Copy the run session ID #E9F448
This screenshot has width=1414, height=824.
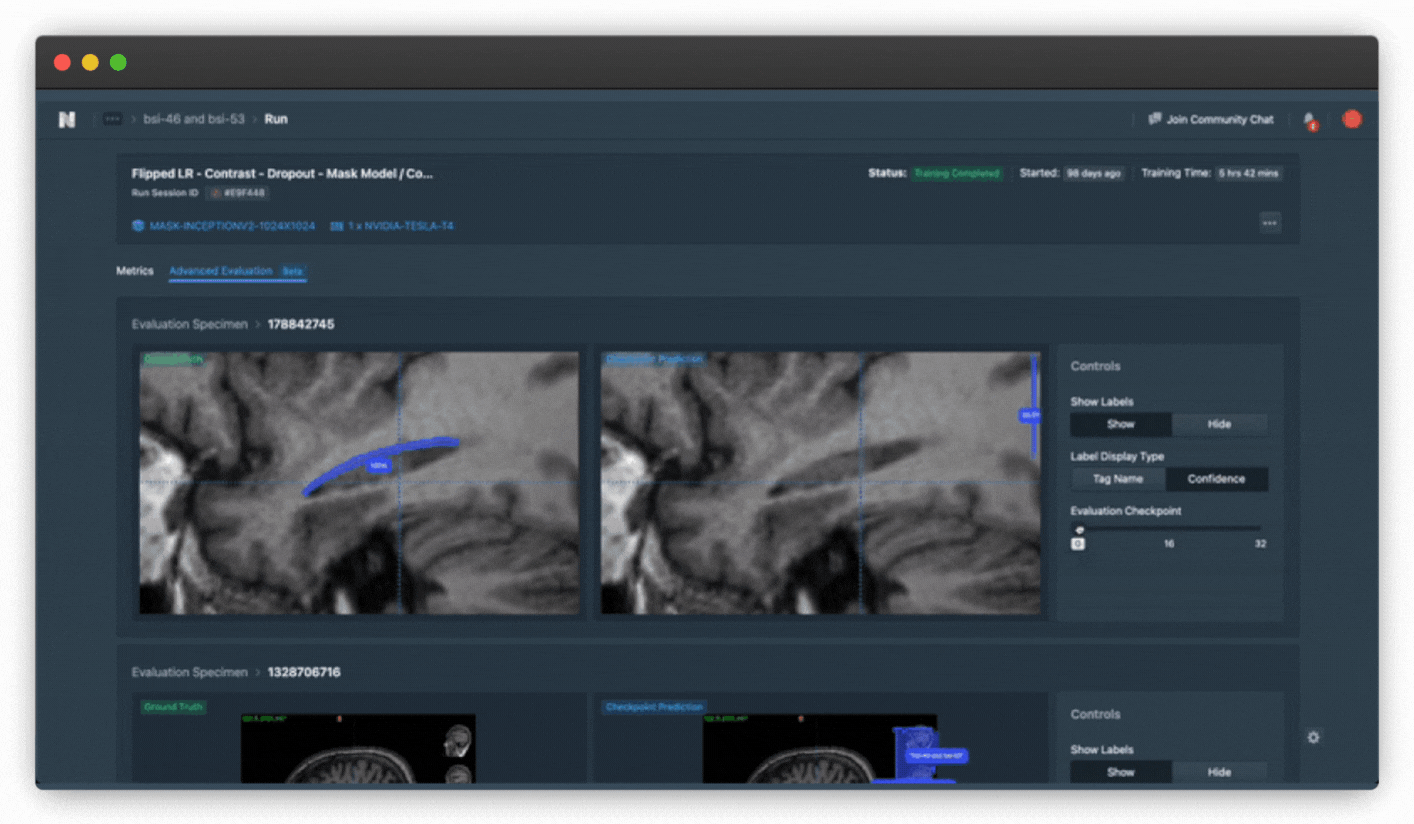click(239, 192)
